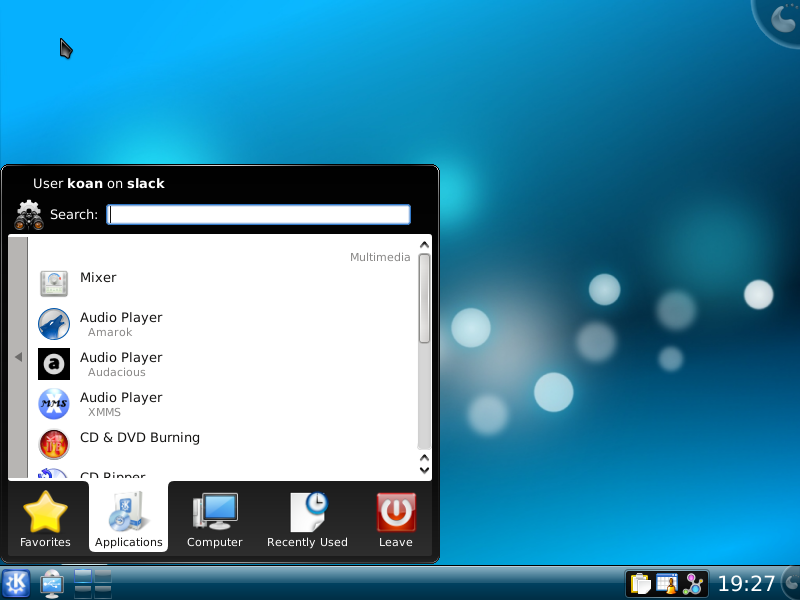Click the organizer calendar tray icon
This screenshot has height=600, width=800.
[x=667, y=584]
